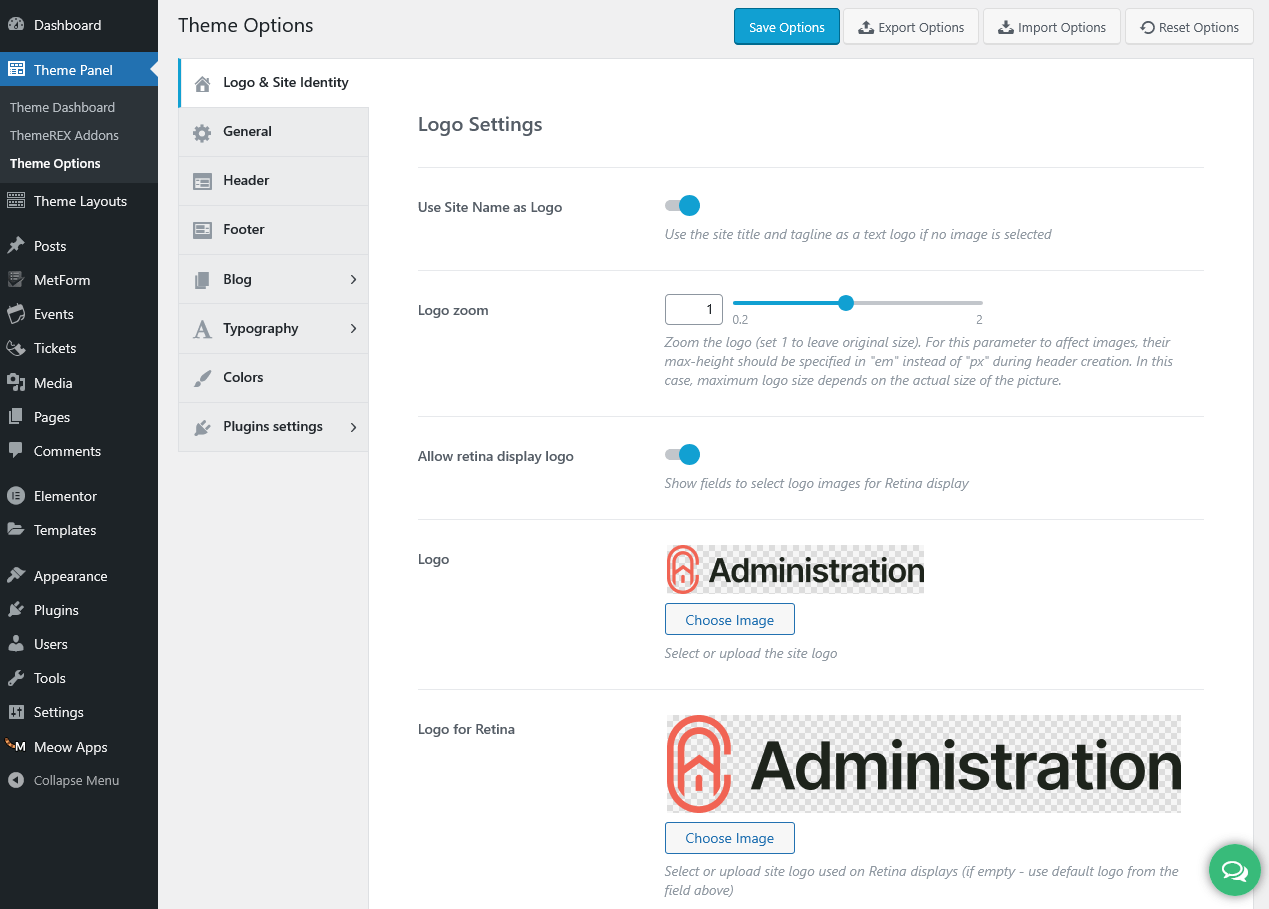The height and width of the screenshot is (909, 1269).
Task: Click the Meow Apps icon
Action: tap(15, 746)
